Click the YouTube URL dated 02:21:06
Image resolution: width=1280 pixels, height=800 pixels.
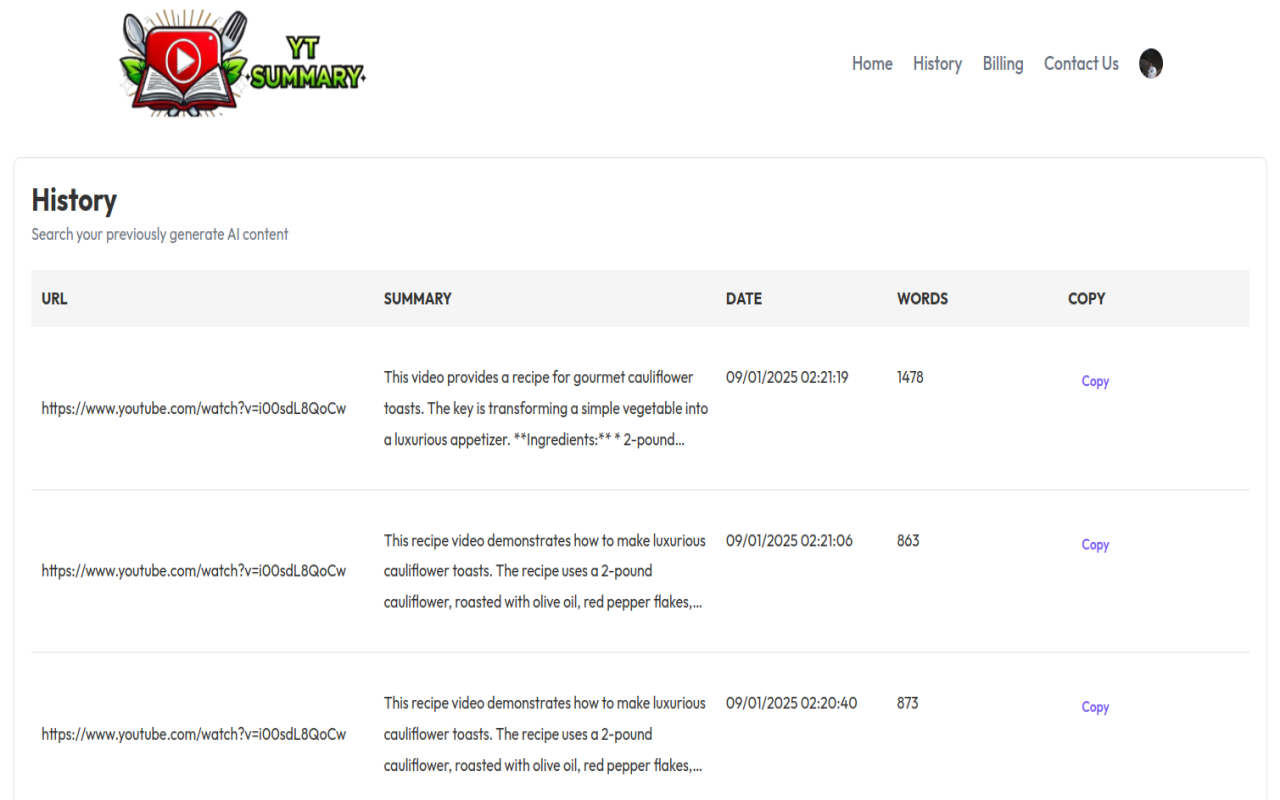pyautogui.click(x=194, y=571)
